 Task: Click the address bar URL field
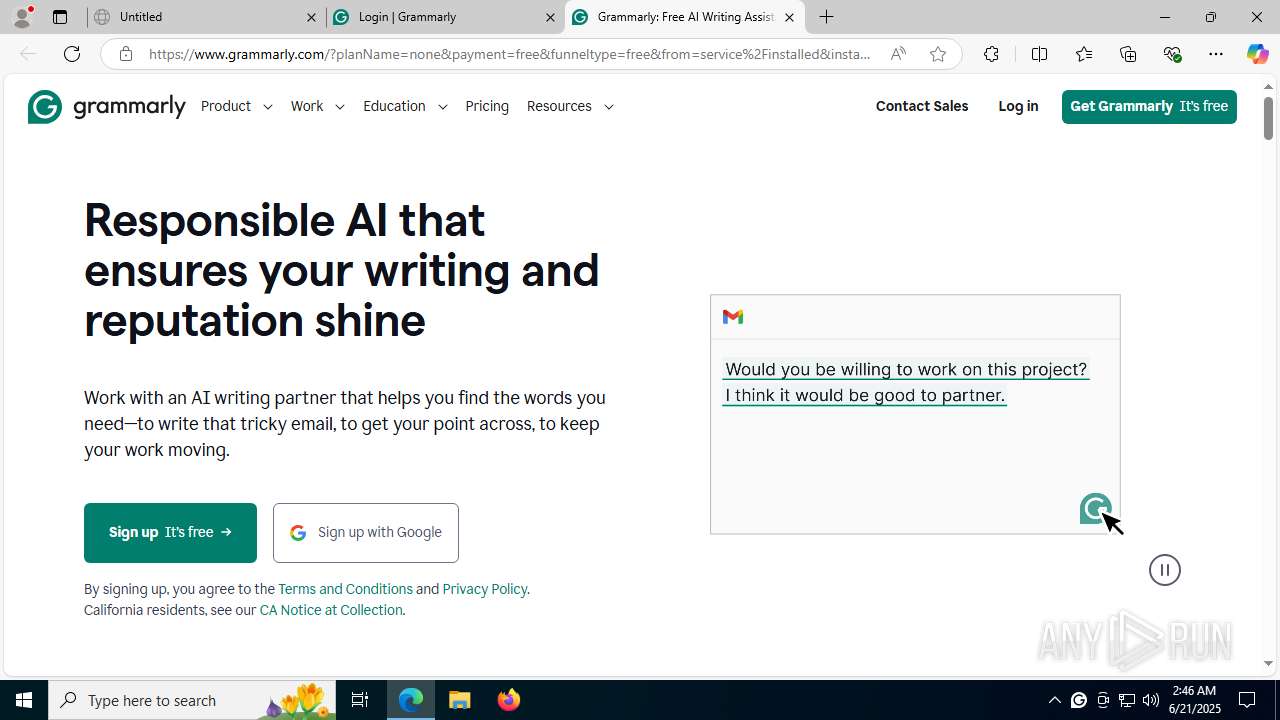[x=510, y=54]
